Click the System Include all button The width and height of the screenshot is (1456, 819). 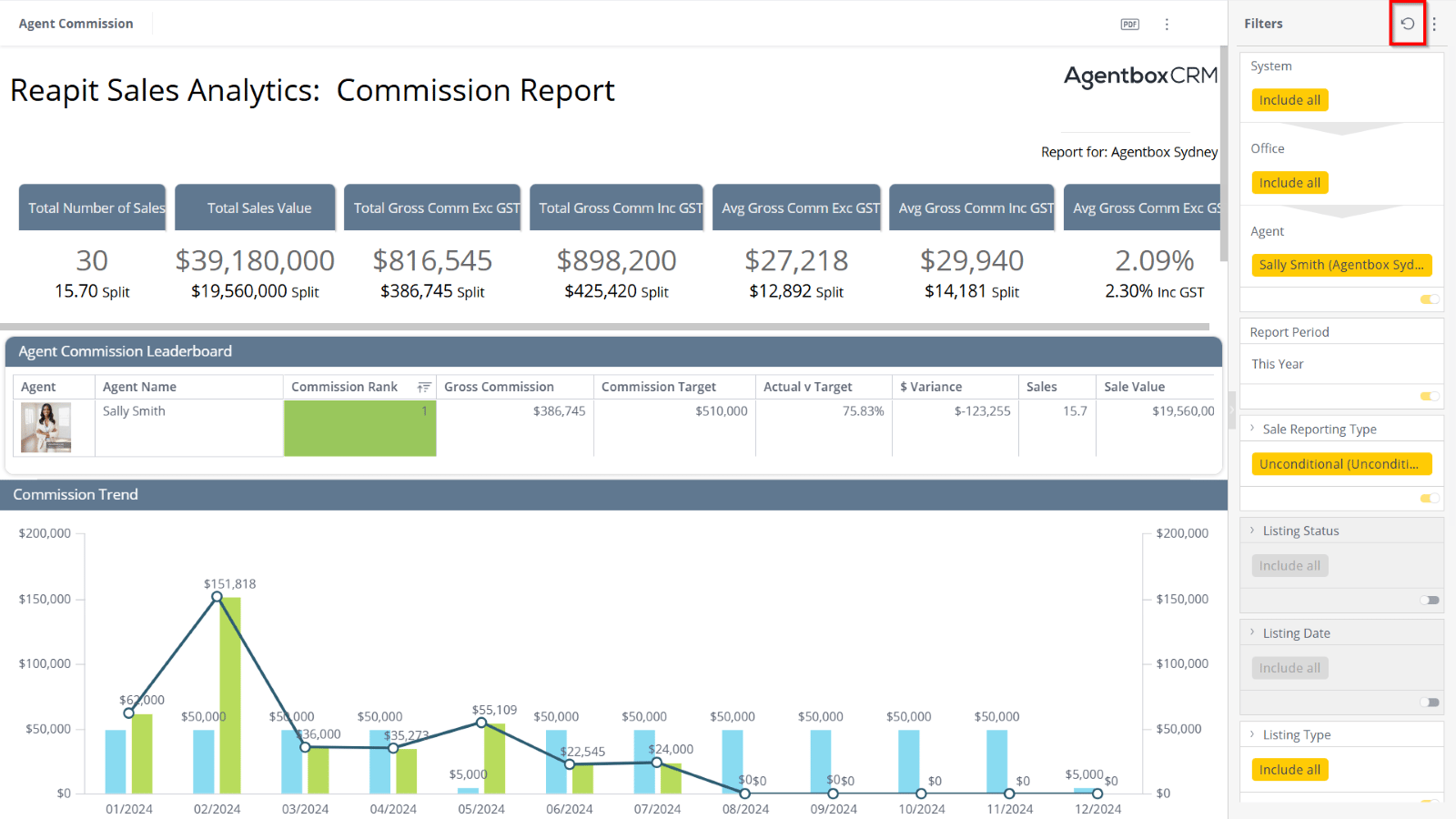(x=1289, y=100)
